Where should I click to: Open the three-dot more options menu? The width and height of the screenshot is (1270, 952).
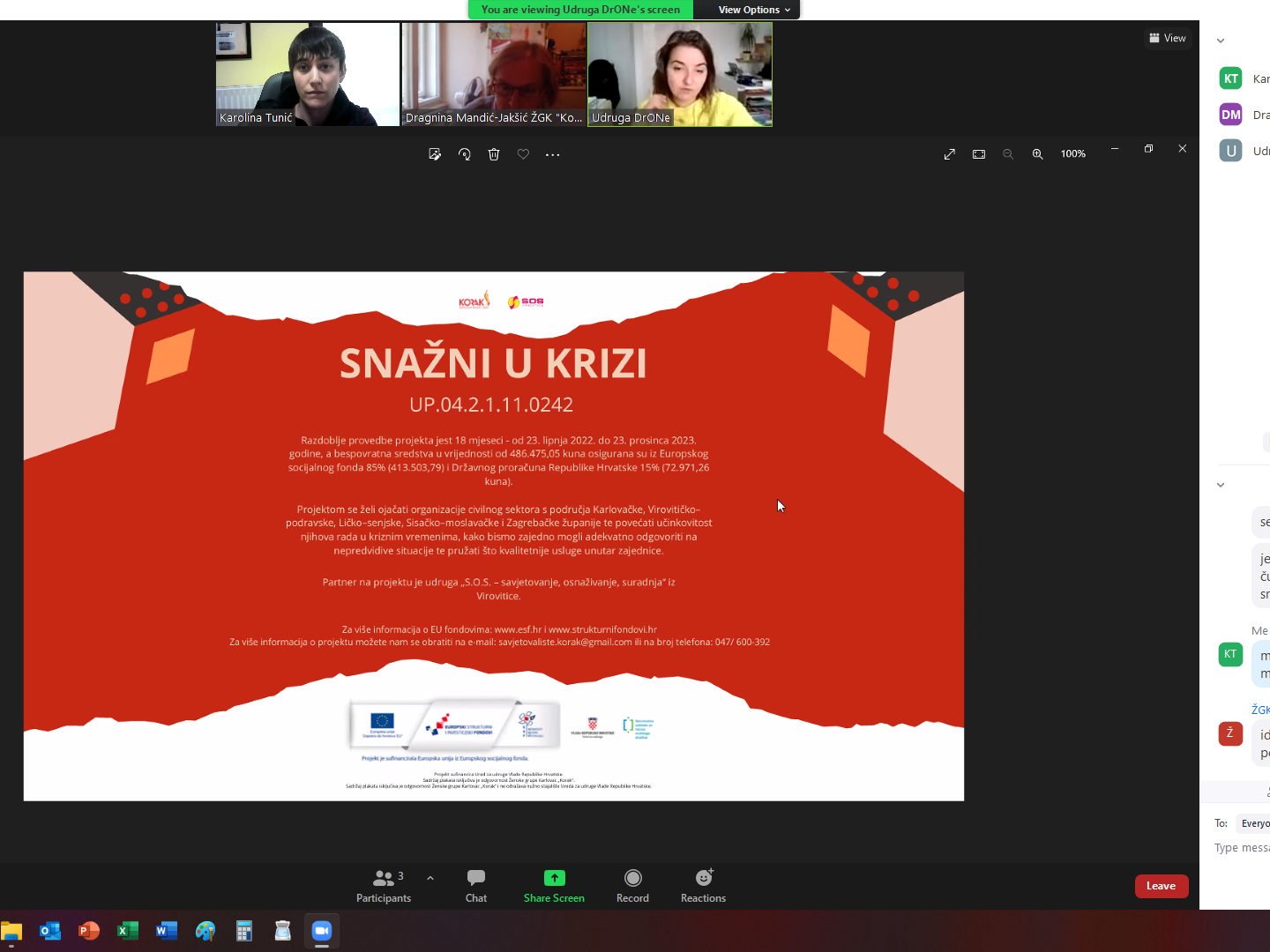[x=553, y=154]
